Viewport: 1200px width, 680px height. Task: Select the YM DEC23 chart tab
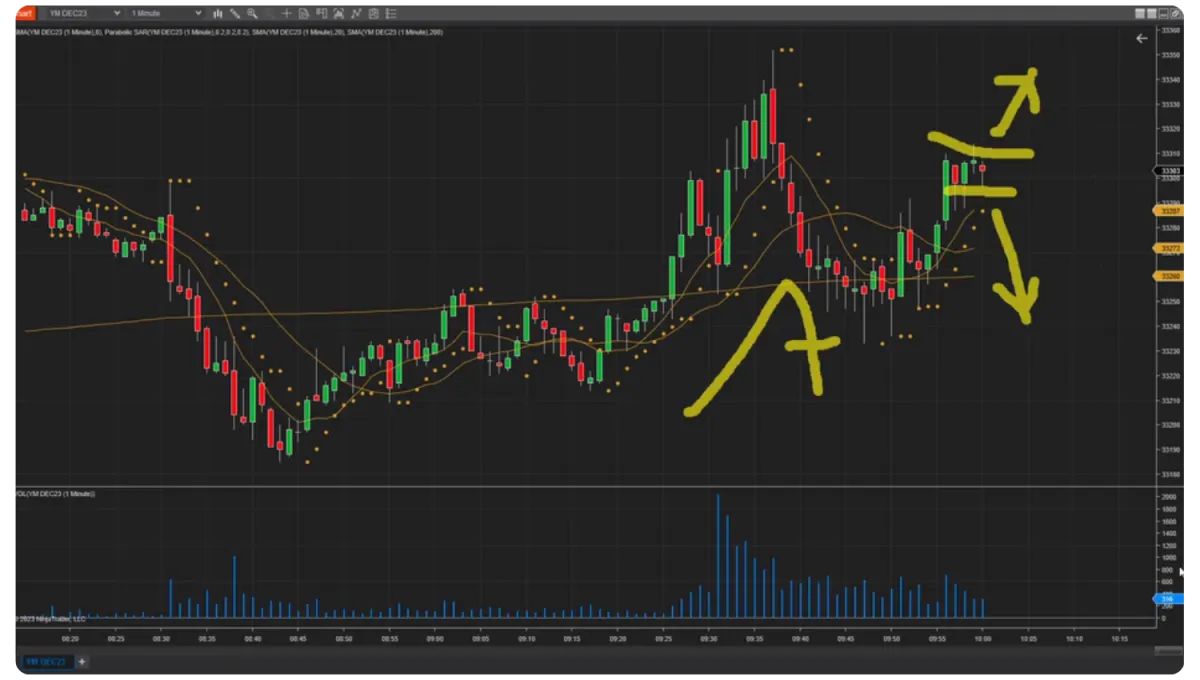click(46, 661)
